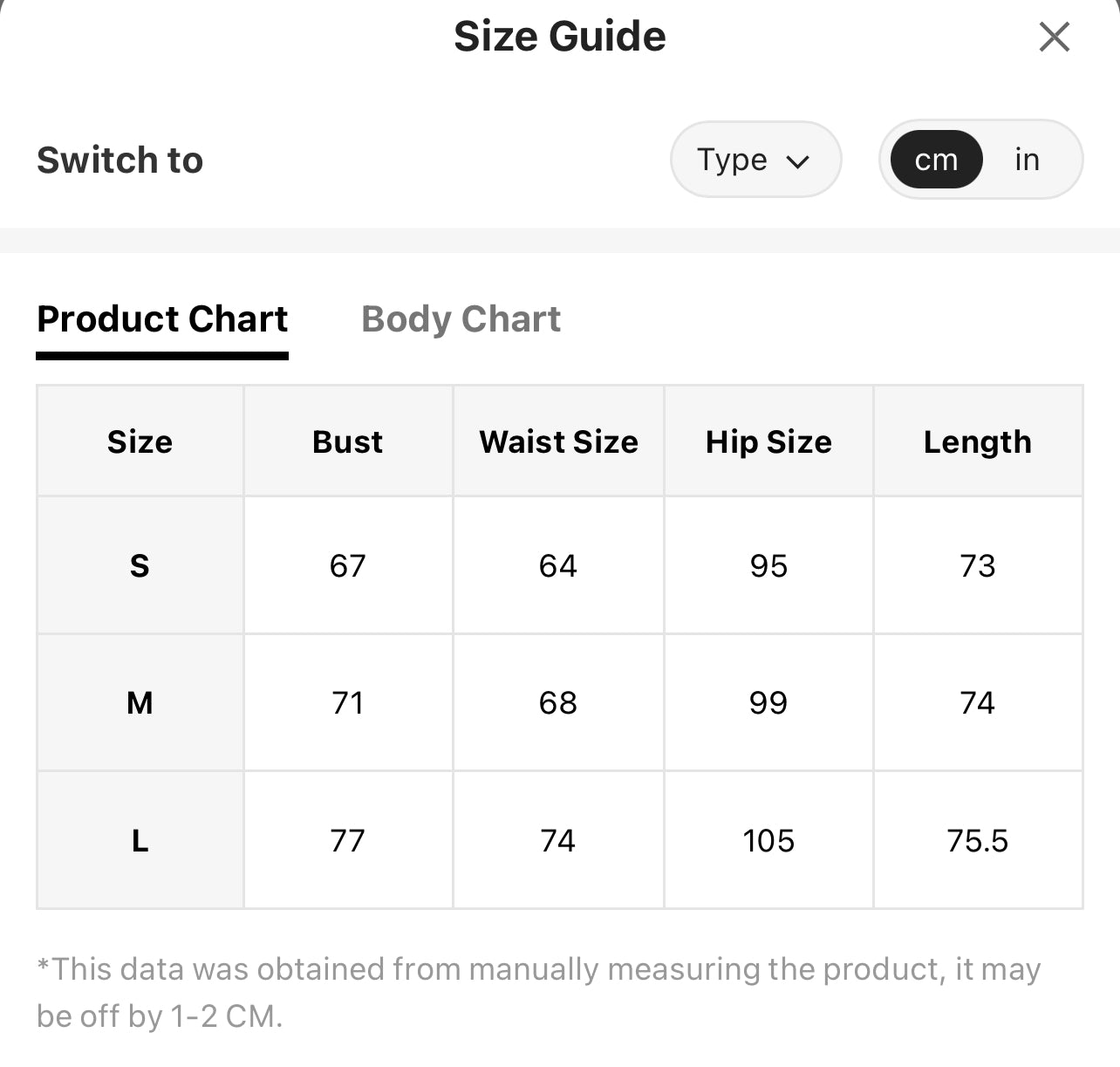Click the Size column header
Screen dimensions: 1120x1067
[140, 441]
